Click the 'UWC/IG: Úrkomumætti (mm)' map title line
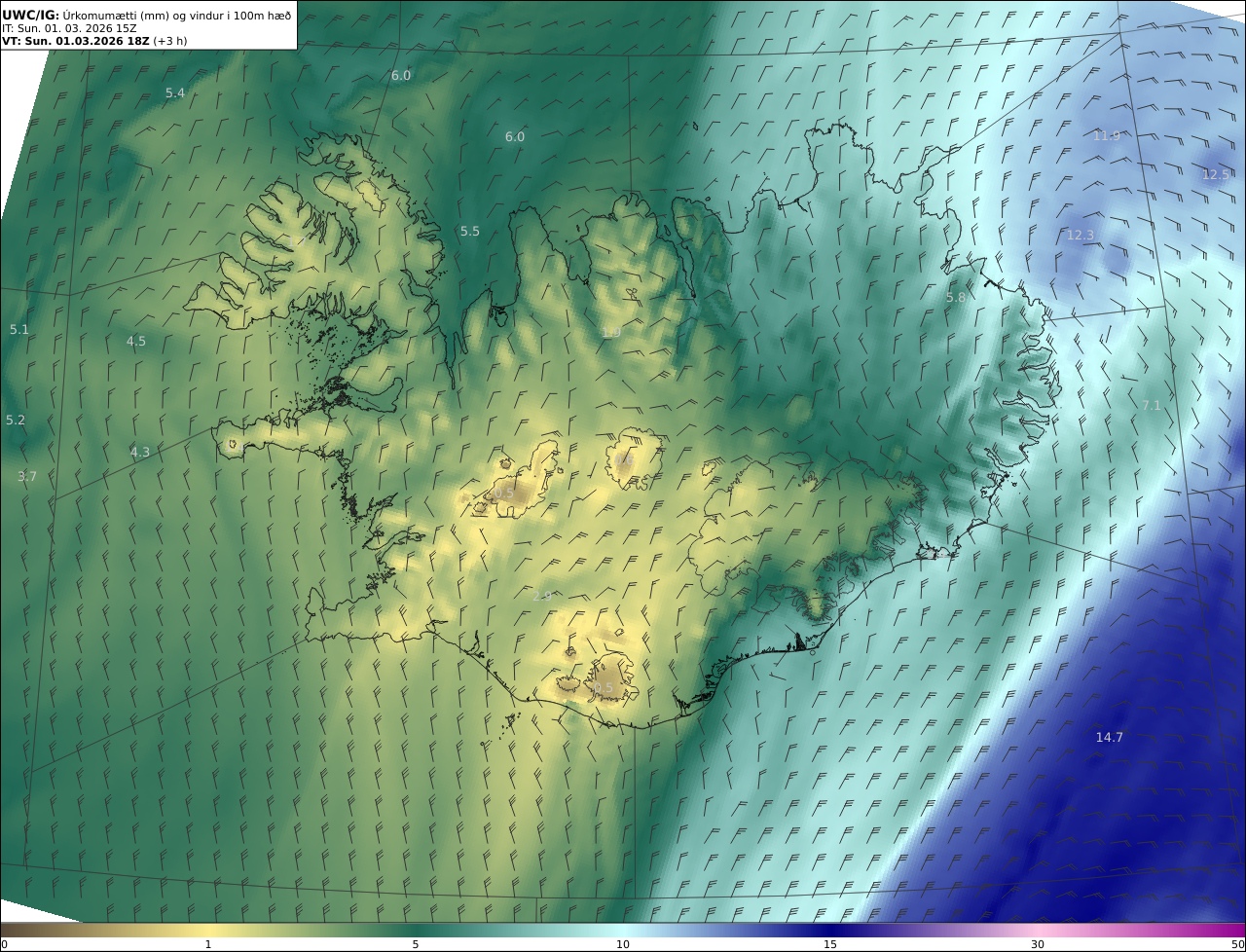 click(147, 15)
